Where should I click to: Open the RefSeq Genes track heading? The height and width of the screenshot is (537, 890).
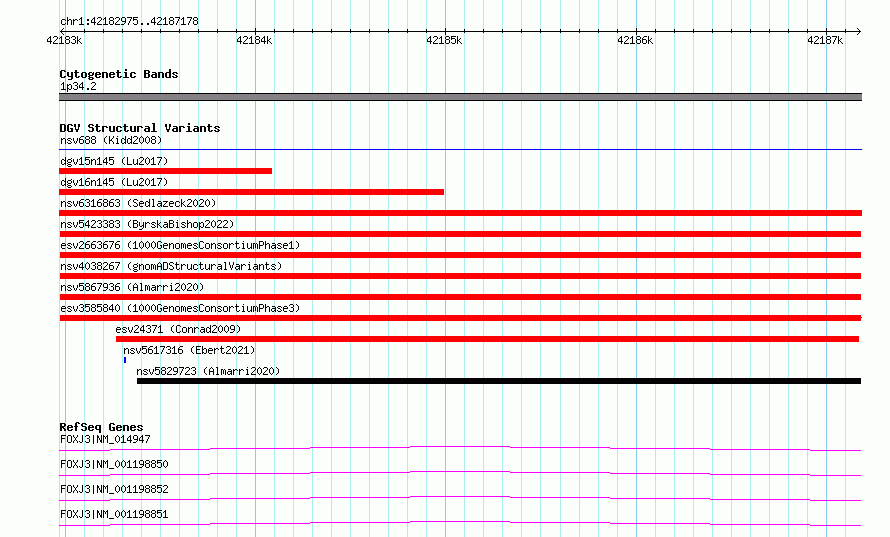click(102, 427)
